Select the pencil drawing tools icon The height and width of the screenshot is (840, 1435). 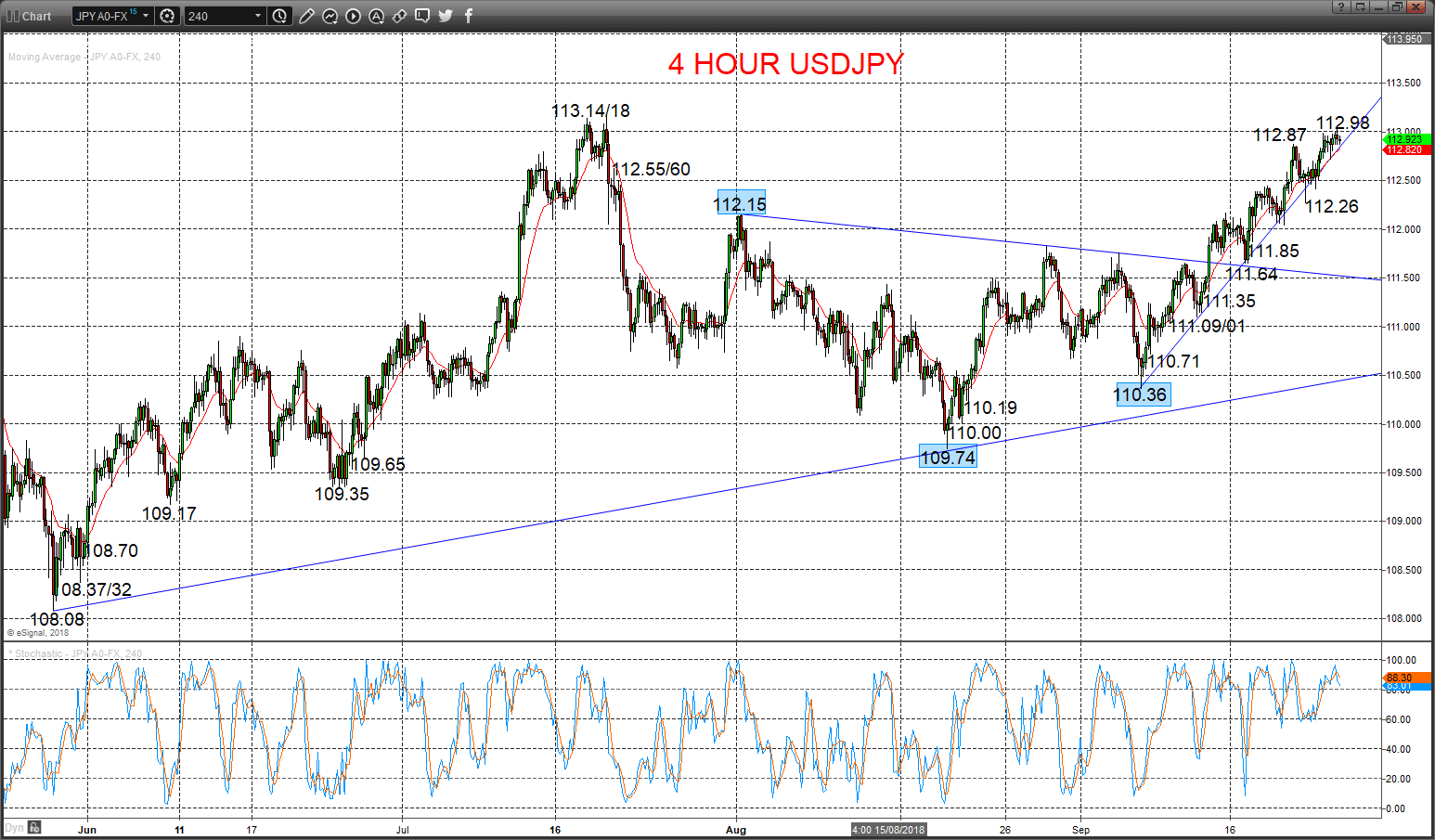pos(307,16)
